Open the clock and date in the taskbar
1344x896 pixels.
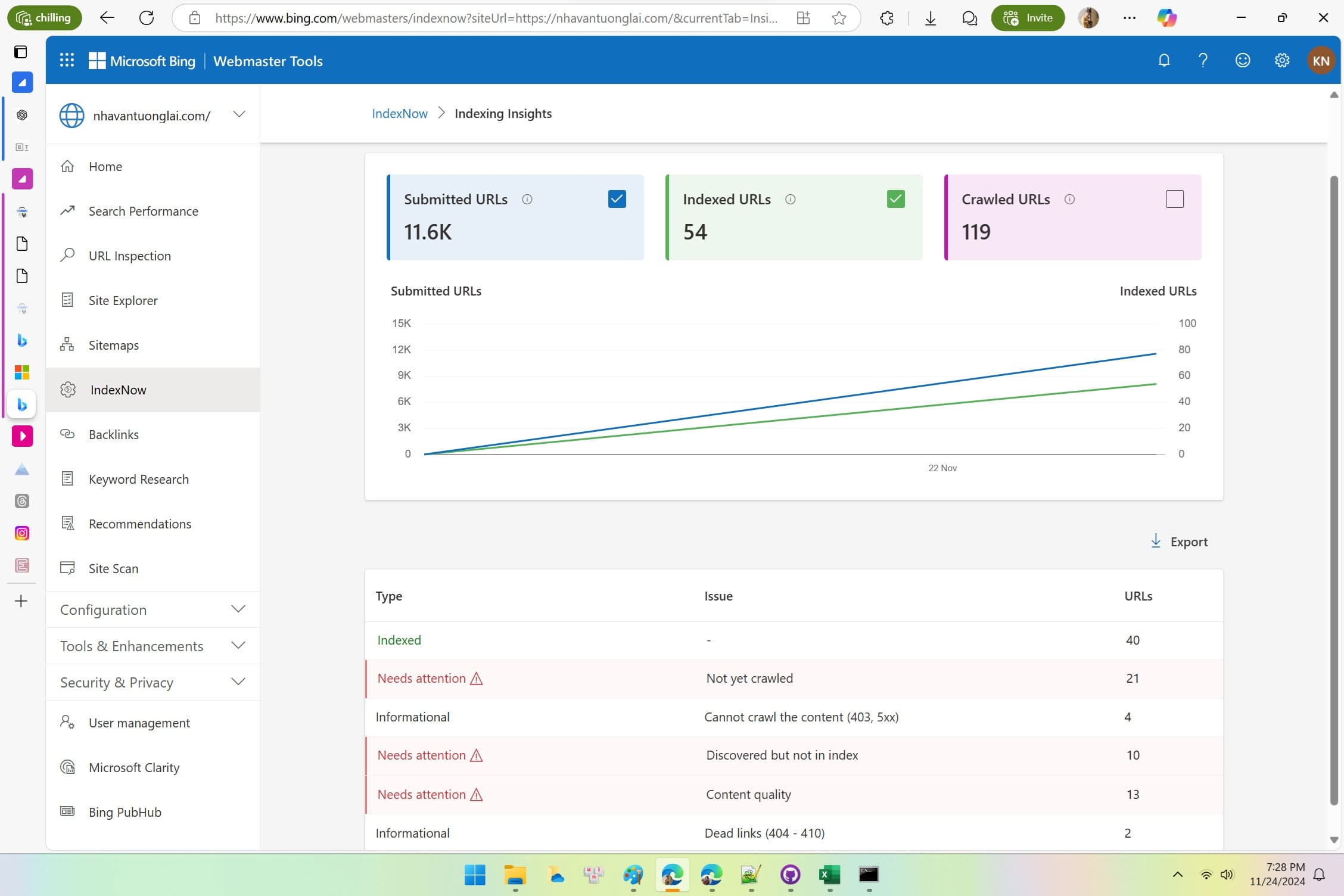point(1277,875)
